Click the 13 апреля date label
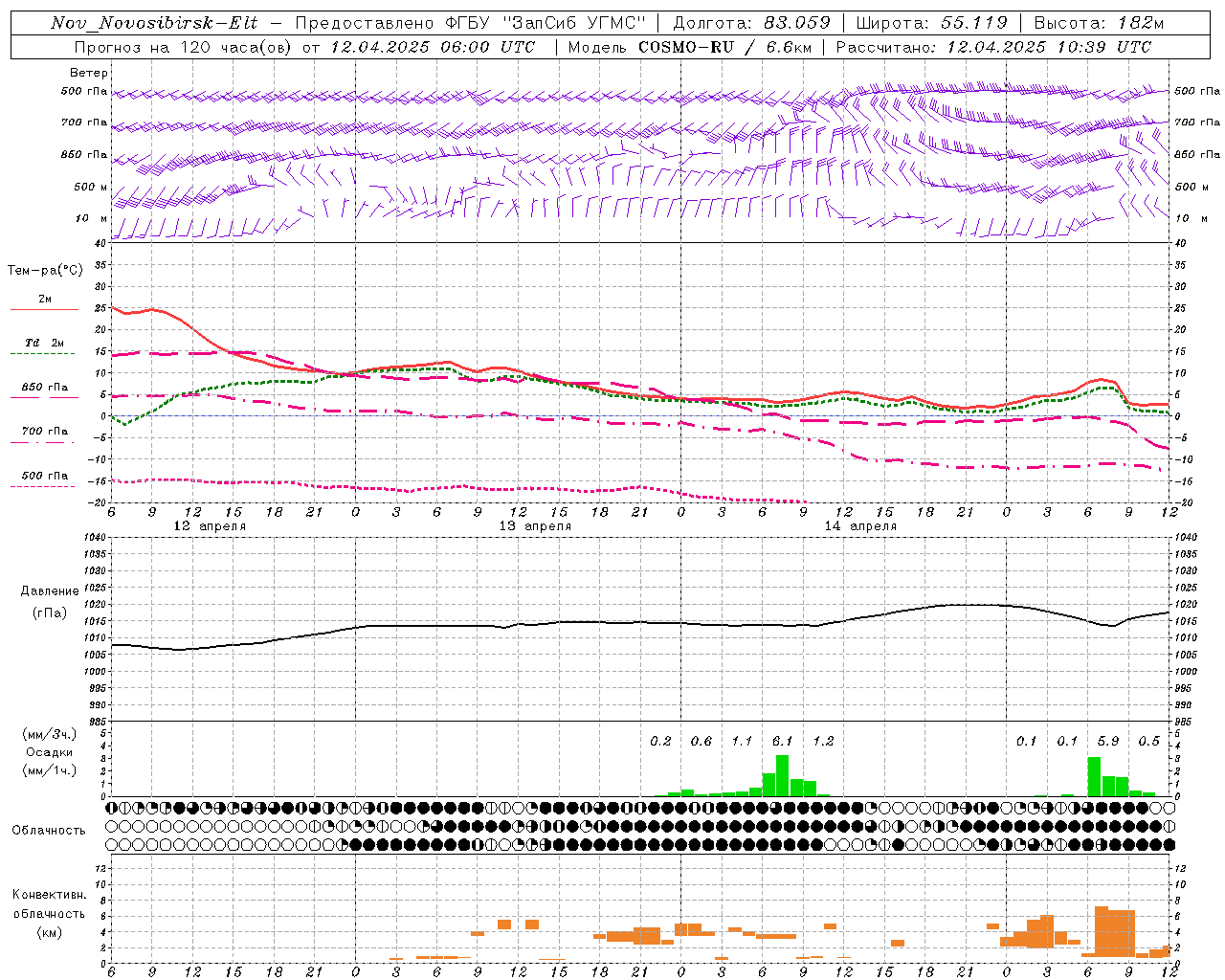 point(535,526)
